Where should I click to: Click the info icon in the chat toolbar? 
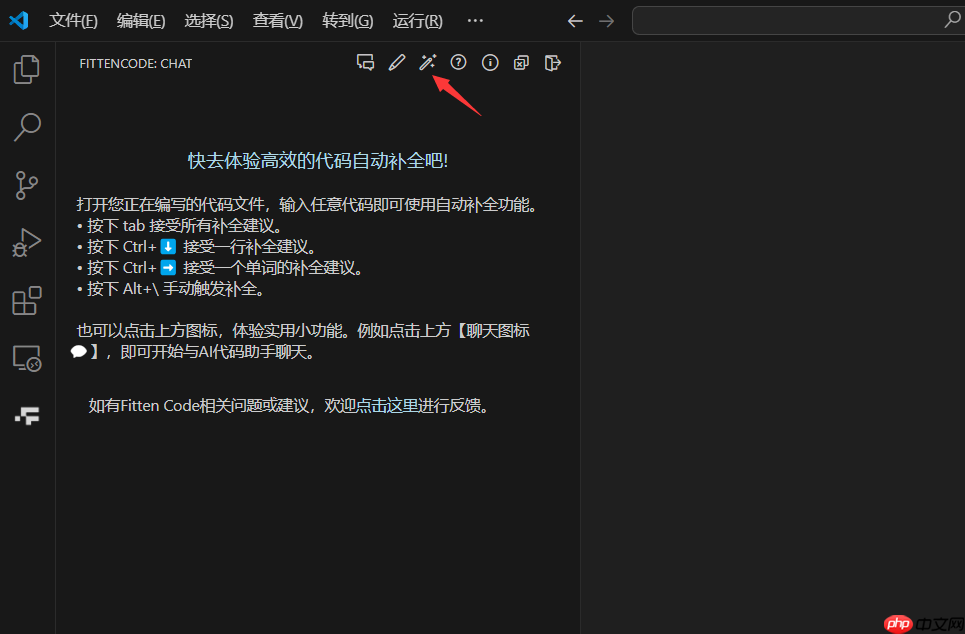tap(490, 62)
